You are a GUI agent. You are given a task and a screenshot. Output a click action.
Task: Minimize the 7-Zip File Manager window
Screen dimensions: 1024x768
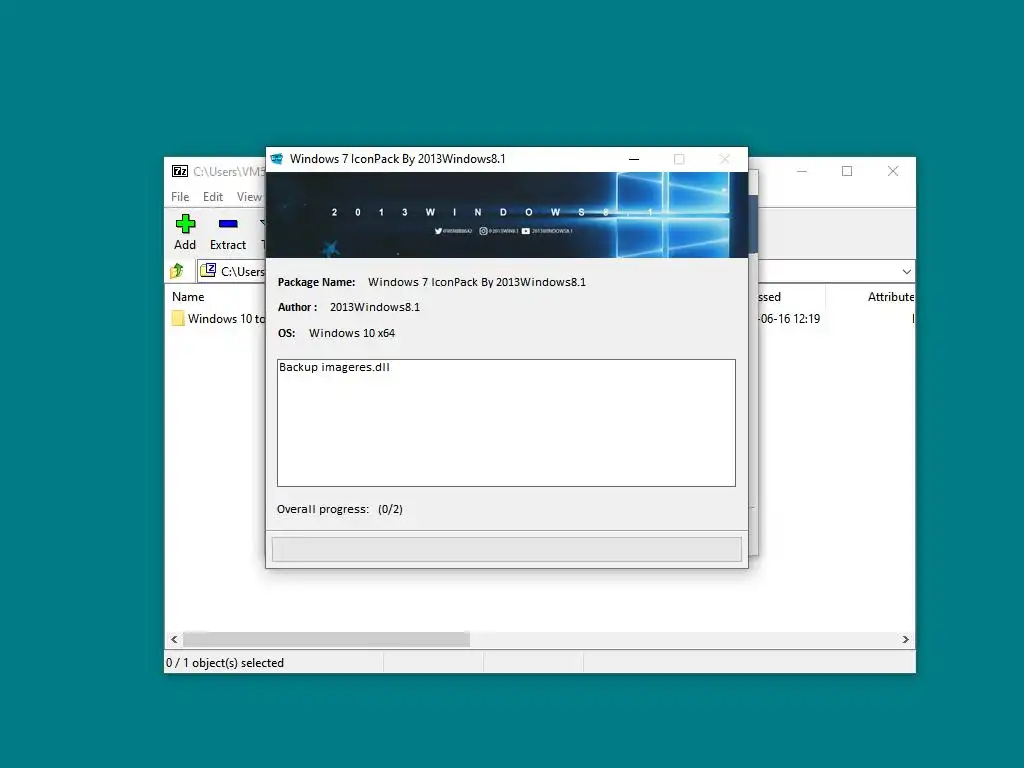point(802,171)
